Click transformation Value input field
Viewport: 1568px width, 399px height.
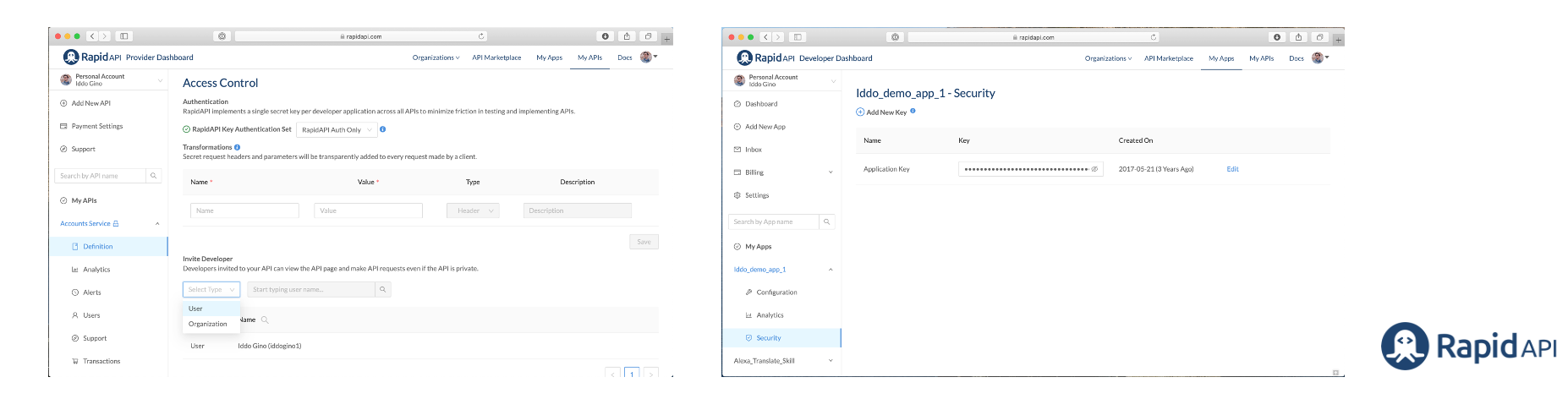(368, 210)
